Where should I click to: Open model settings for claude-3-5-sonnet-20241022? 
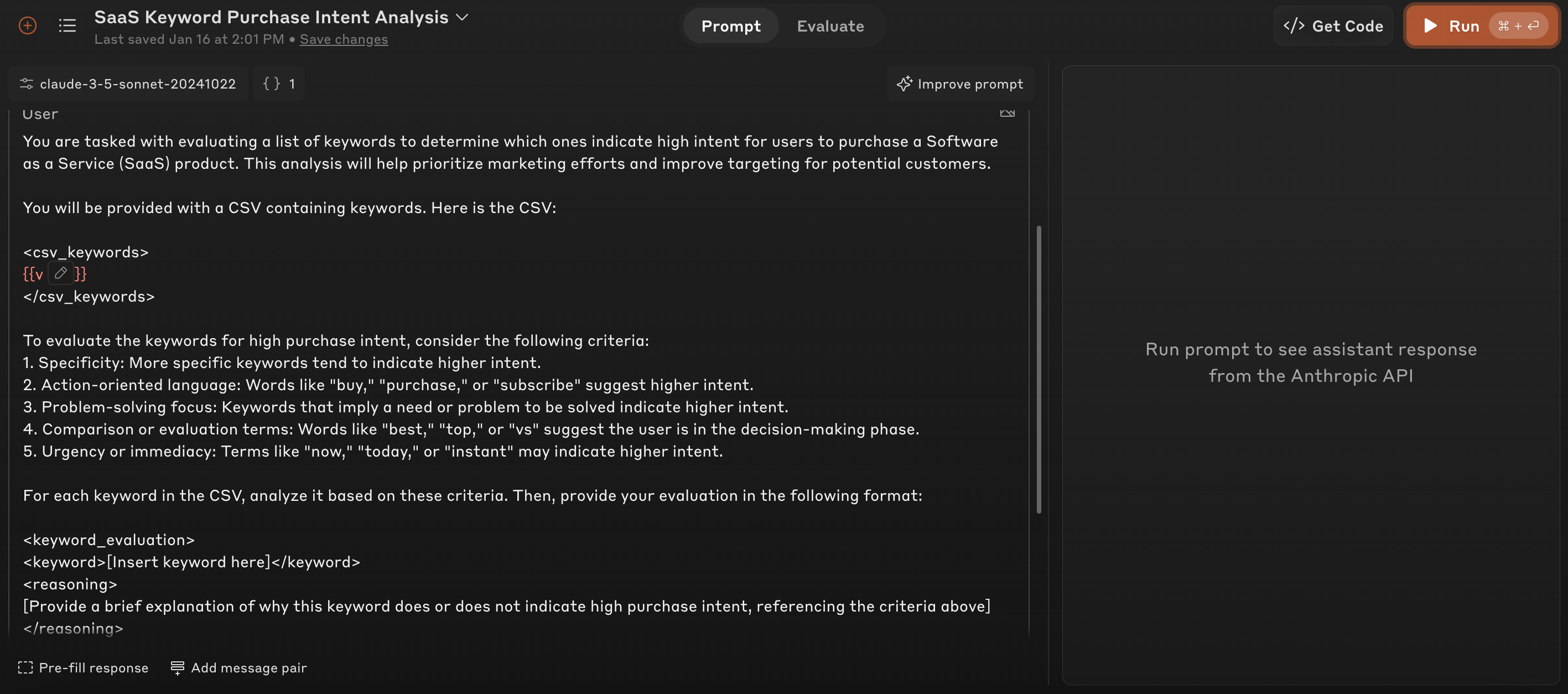pyautogui.click(x=128, y=84)
